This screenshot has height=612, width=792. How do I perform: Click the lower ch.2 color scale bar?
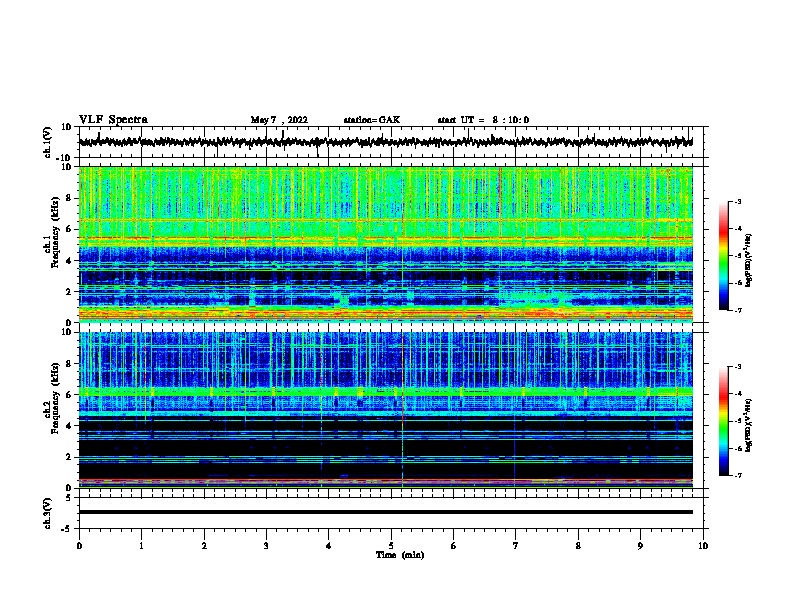[x=724, y=421]
